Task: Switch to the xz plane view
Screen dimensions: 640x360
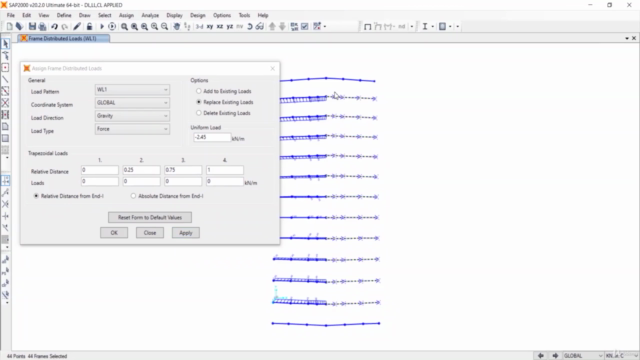Action: click(x=220, y=27)
